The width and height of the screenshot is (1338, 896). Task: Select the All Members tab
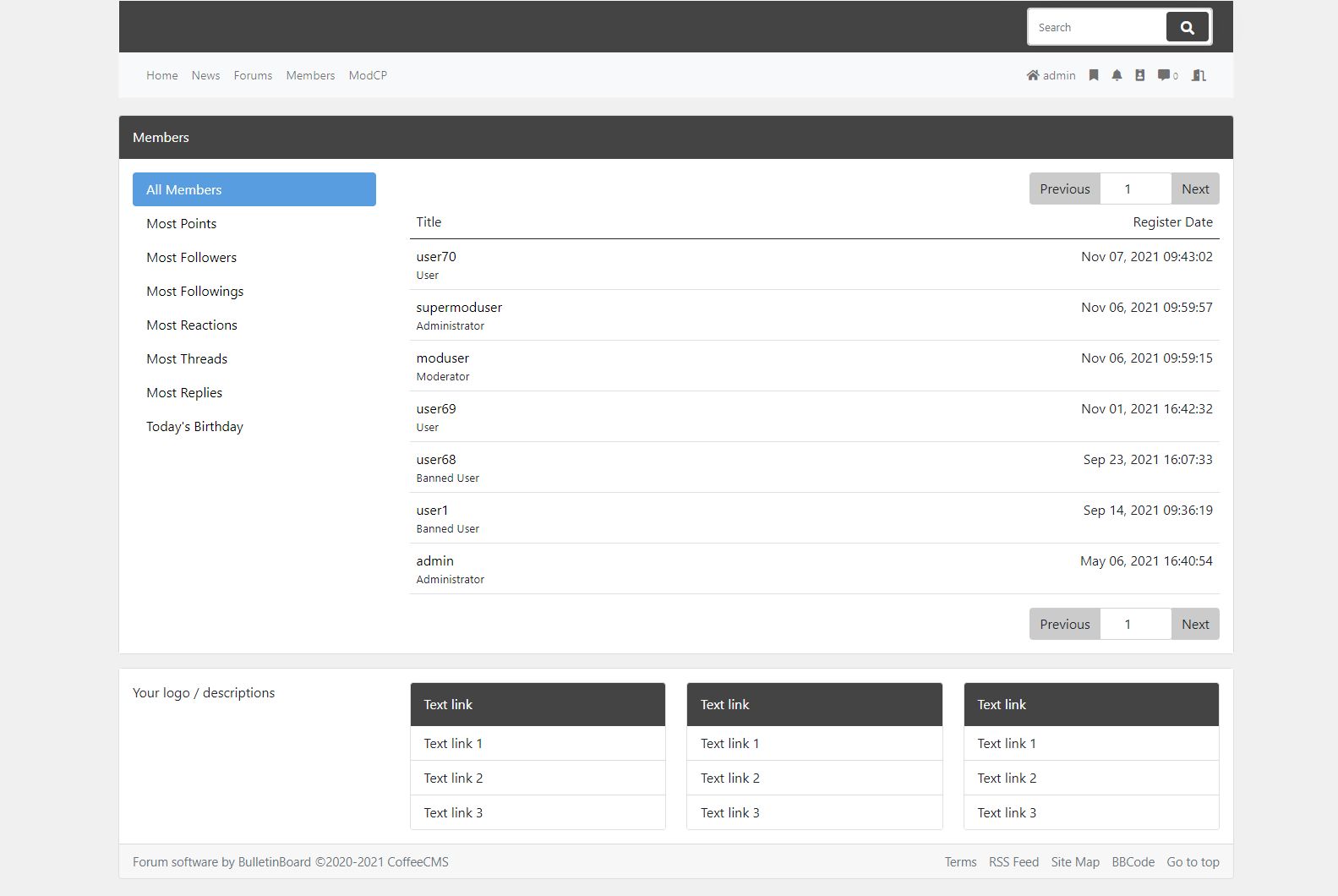click(x=254, y=189)
